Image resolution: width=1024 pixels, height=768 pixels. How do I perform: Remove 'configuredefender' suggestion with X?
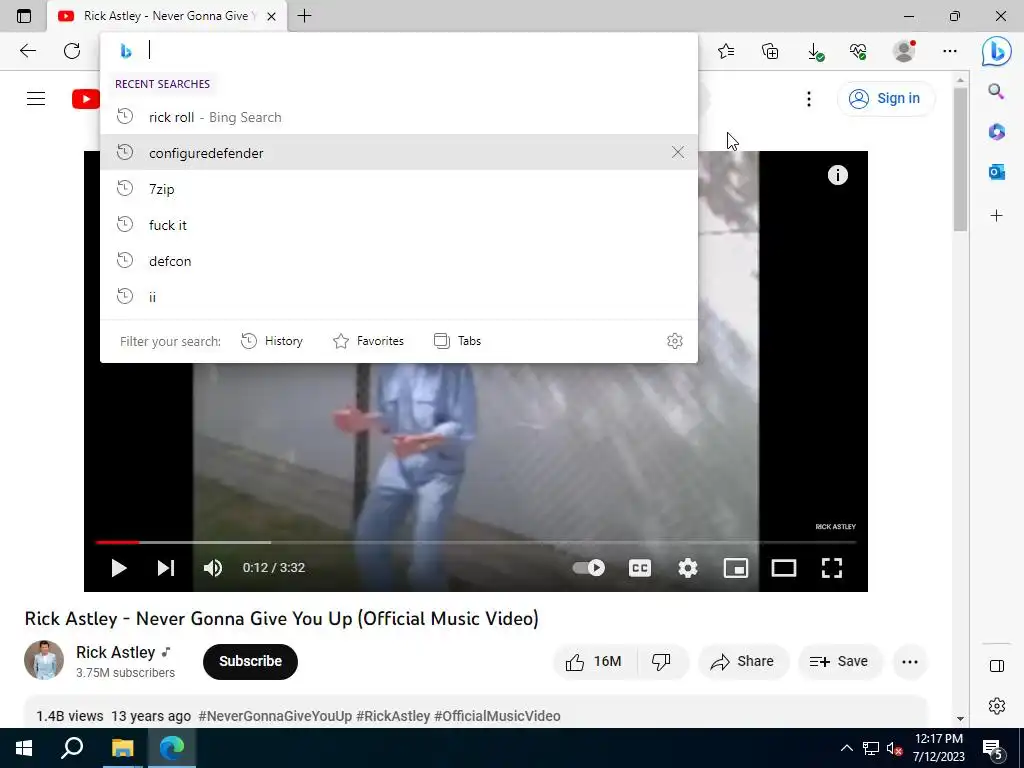point(678,152)
